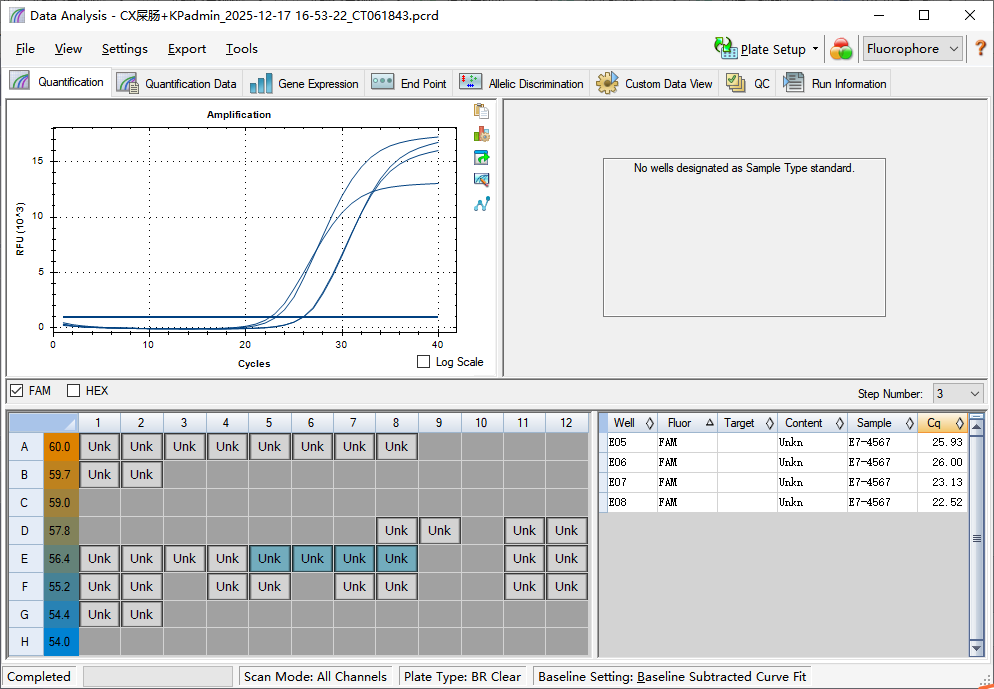Click copy-to-clipboard icon beside amplification chart
The height and width of the screenshot is (689, 994).
(481, 111)
